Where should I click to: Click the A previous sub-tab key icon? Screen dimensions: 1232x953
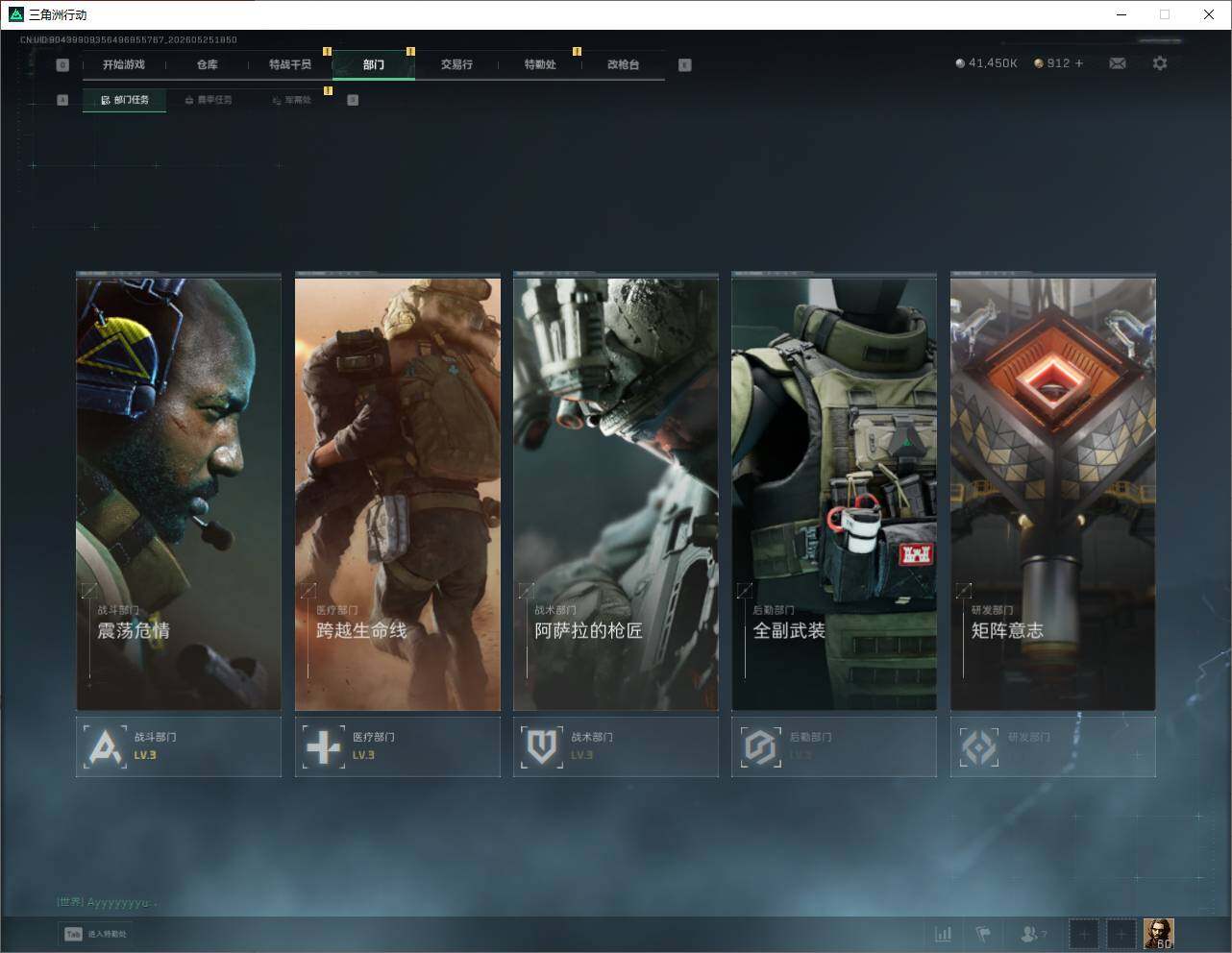pyautogui.click(x=62, y=100)
